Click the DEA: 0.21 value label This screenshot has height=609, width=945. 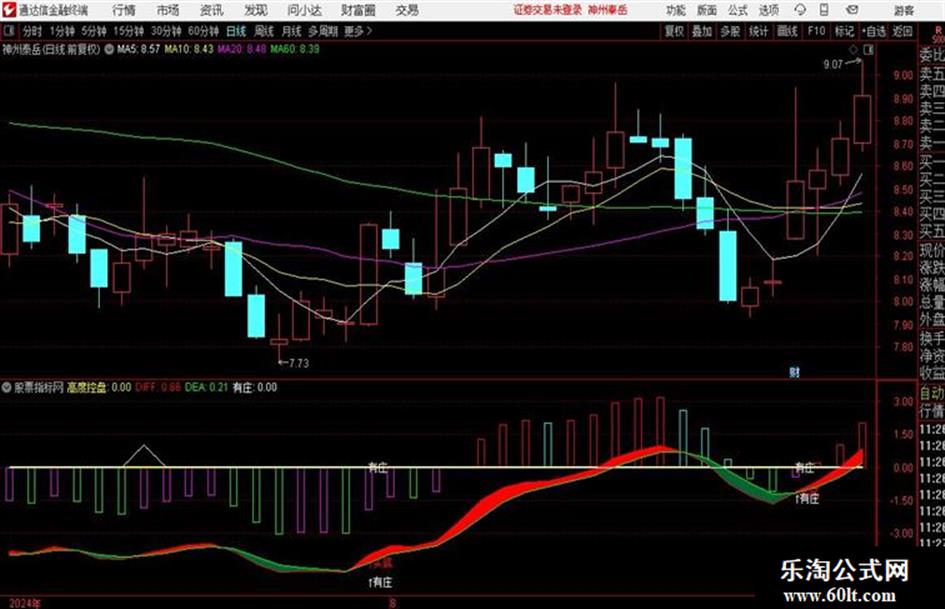pos(206,387)
